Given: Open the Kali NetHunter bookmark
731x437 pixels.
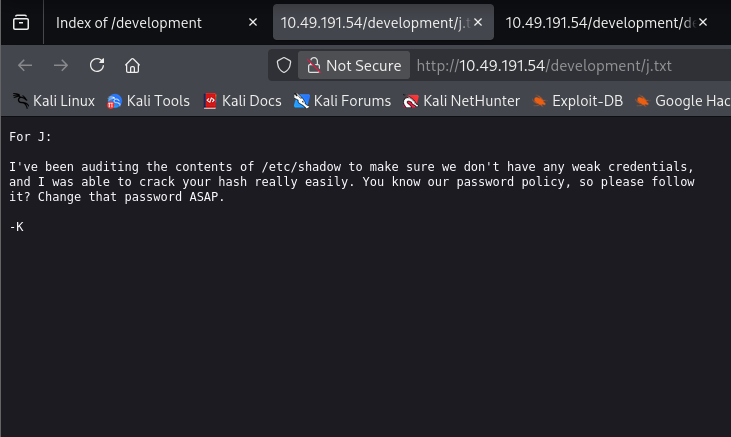Looking at the screenshot, I should pos(462,101).
